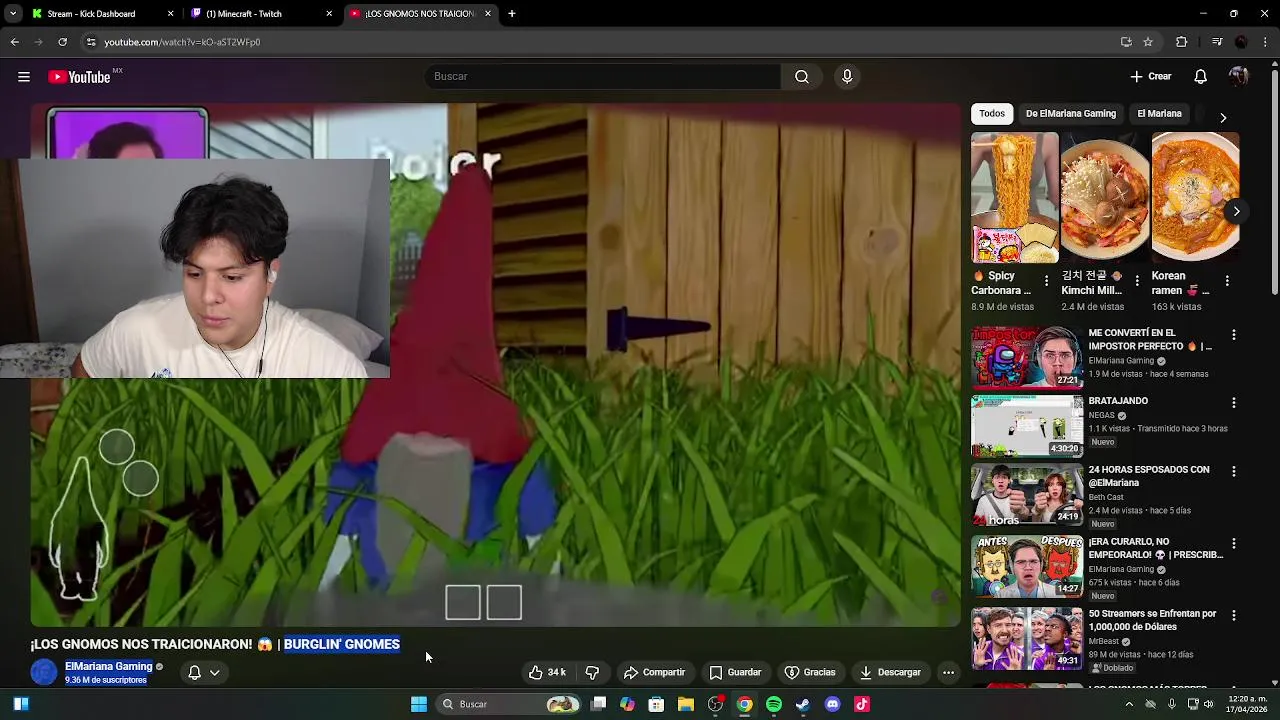1280x720 pixels.
Task: Show more filter chips with arrow
Action: (x=1223, y=117)
